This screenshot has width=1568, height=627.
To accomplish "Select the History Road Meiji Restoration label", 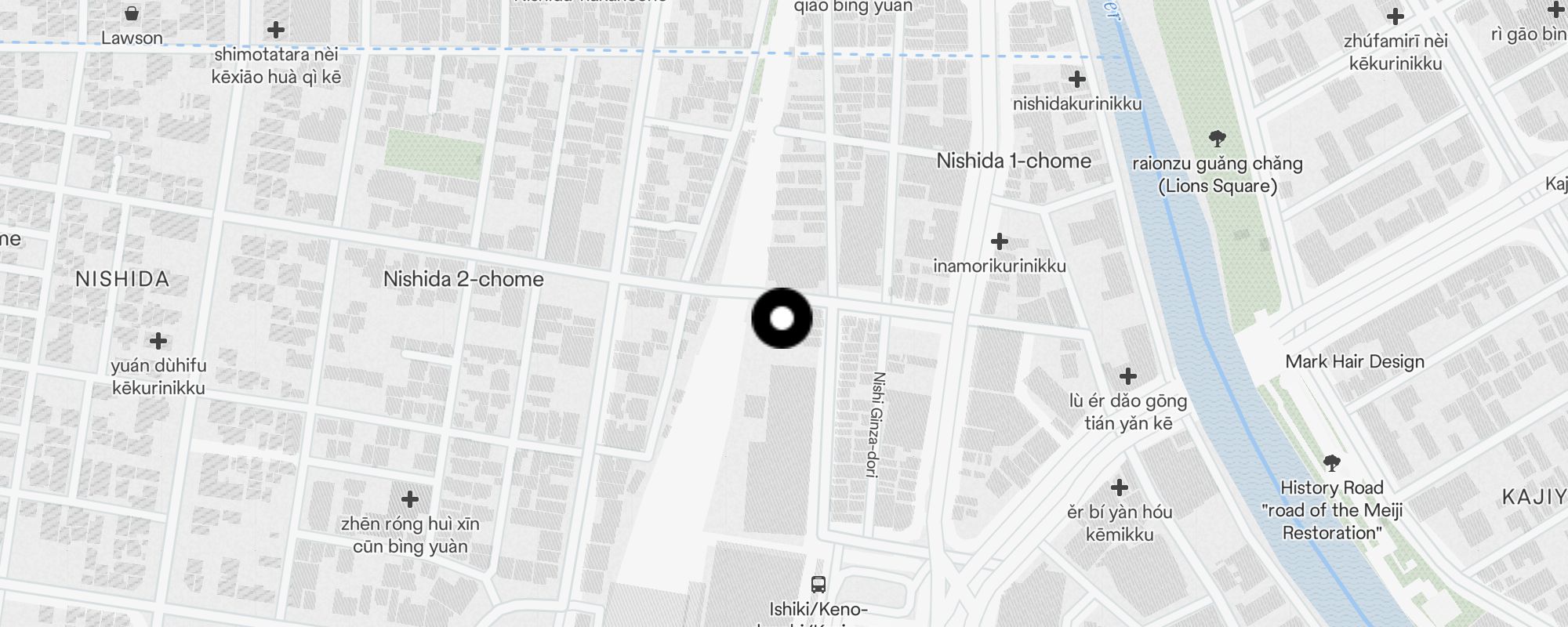I will [x=1331, y=510].
